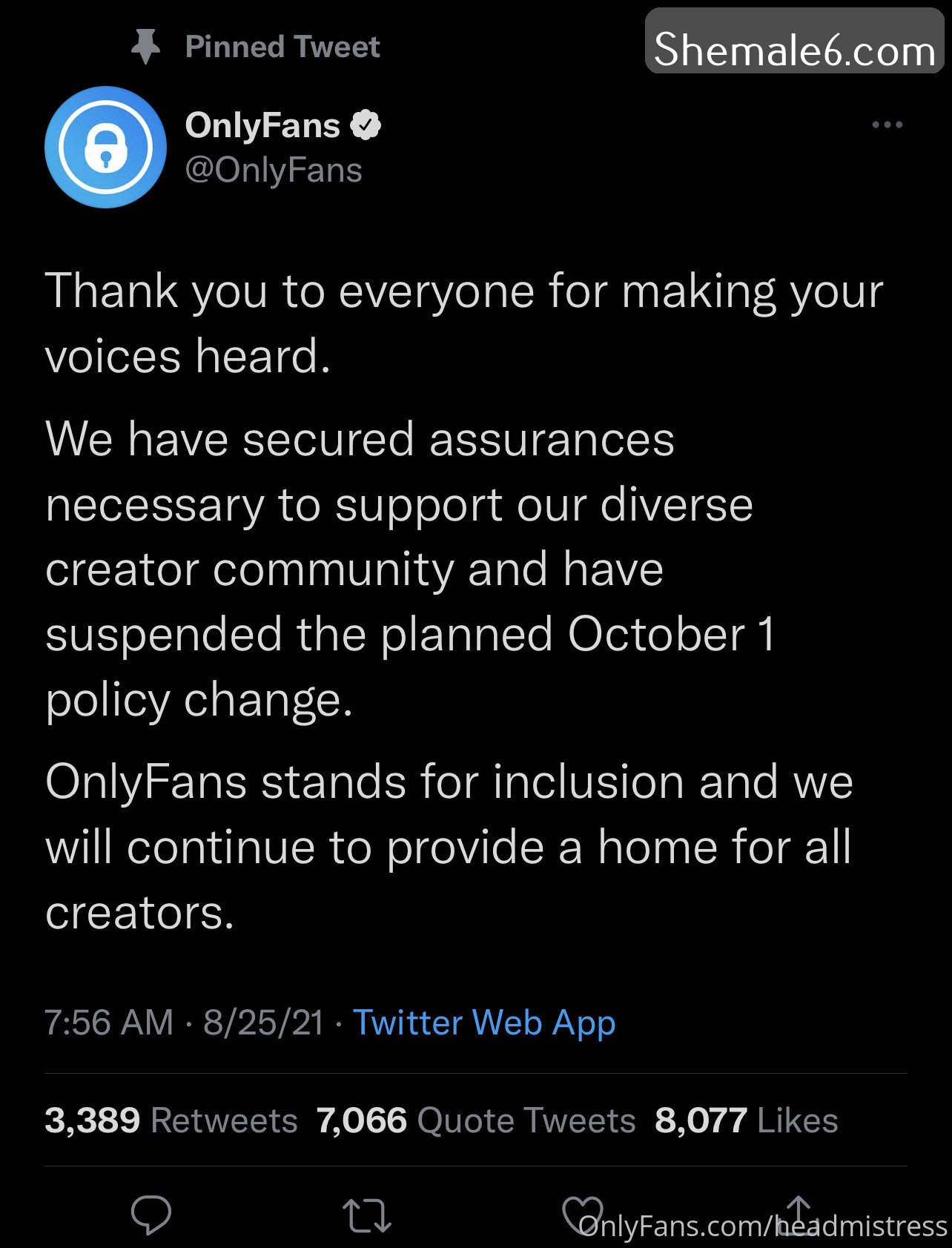
Task: Click the 7:56 AM timestamp
Action: pyautogui.click(x=108, y=1023)
